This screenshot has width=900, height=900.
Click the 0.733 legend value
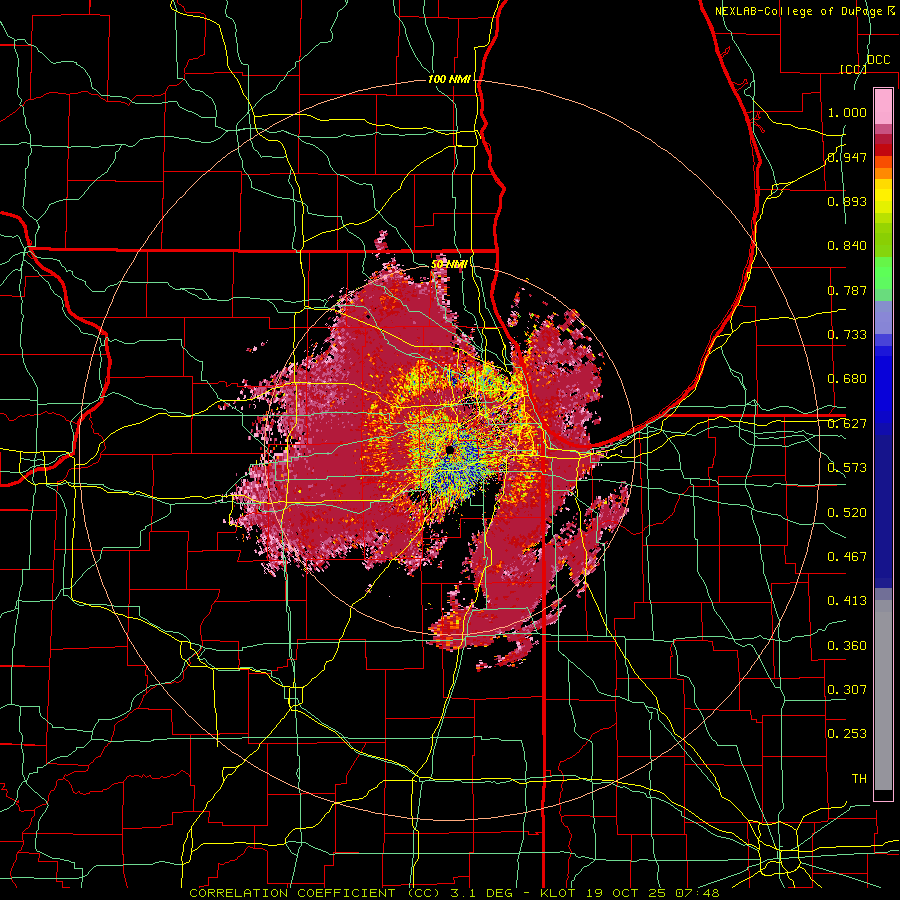point(847,335)
